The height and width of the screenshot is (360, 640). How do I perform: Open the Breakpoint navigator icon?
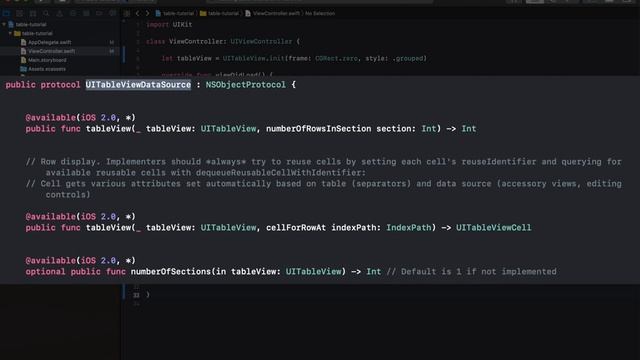click(x=99, y=13)
